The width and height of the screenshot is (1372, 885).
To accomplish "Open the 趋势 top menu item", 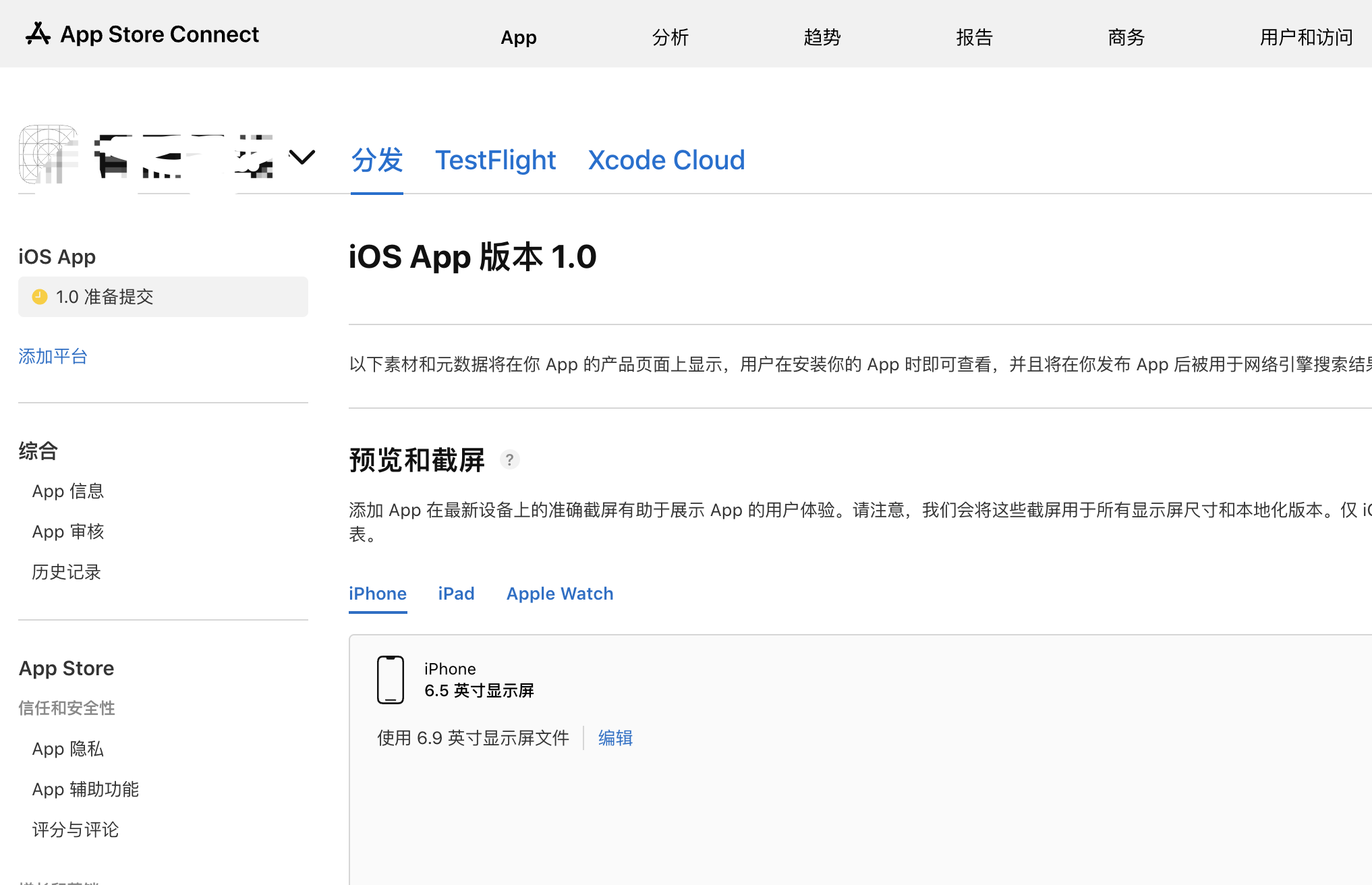I will click(x=822, y=37).
